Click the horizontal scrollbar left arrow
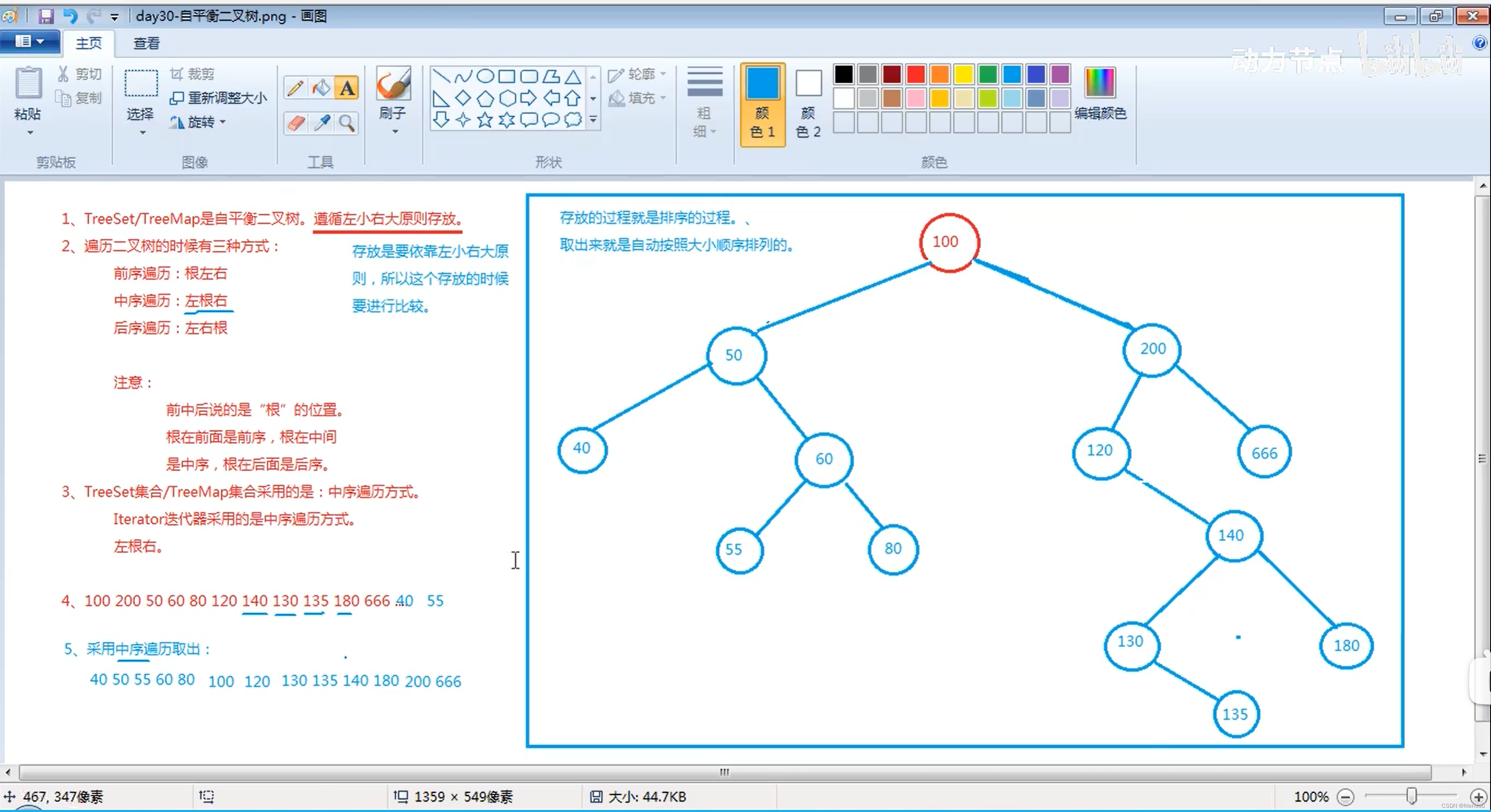Viewport: 1491px width, 812px height. tap(8, 772)
